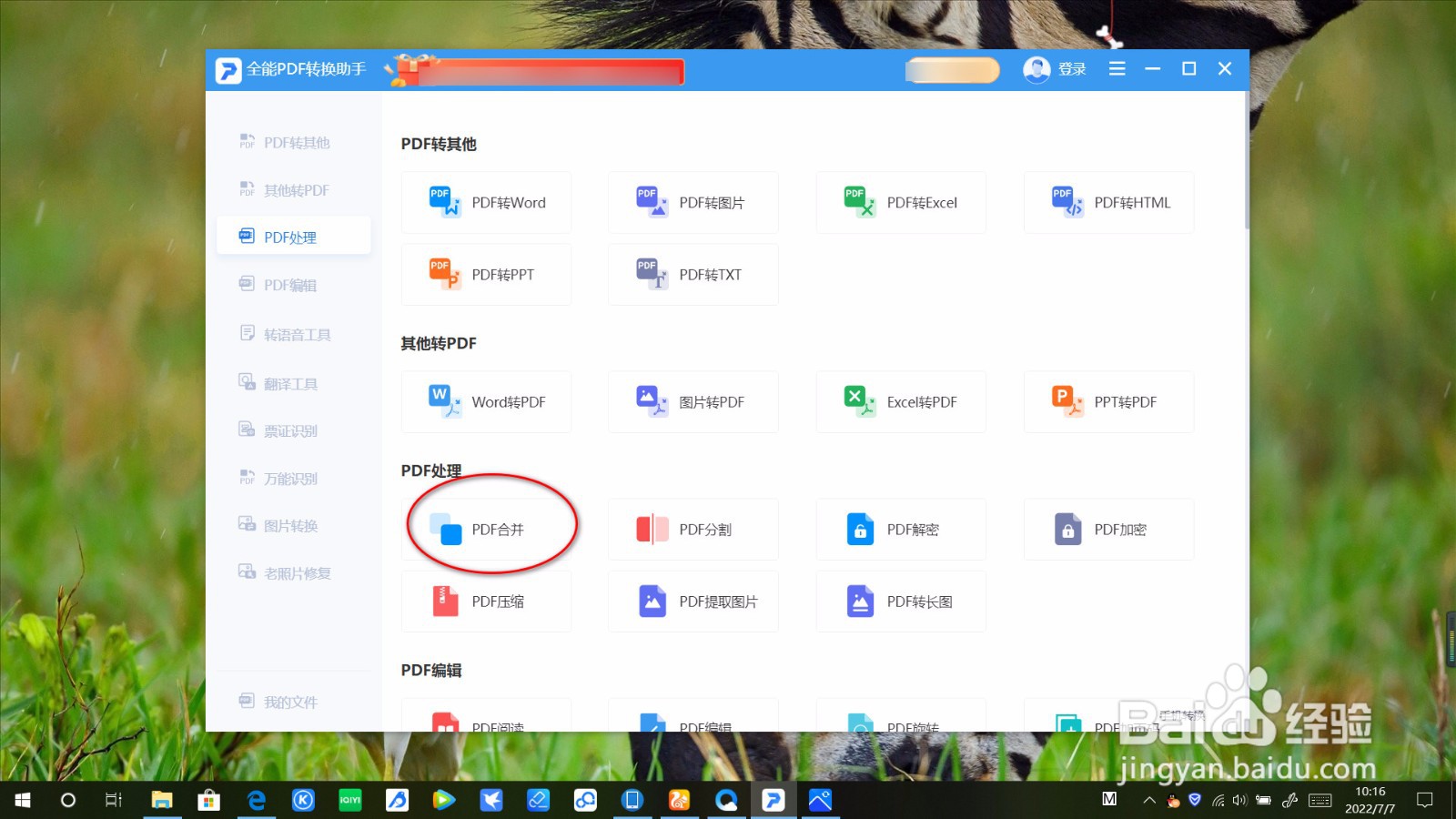Select 其他转PDF in the sidebar
Image resolution: width=1456 pixels, height=819 pixels.
tap(293, 190)
